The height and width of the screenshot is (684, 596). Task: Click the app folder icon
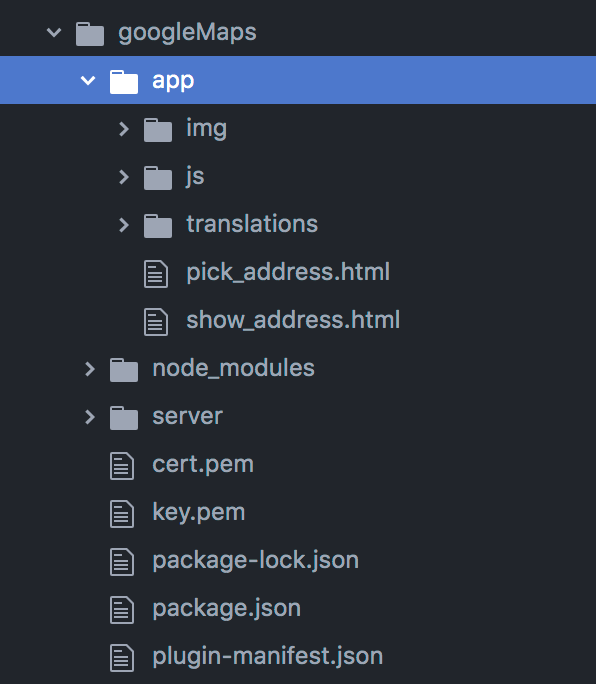(x=124, y=82)
